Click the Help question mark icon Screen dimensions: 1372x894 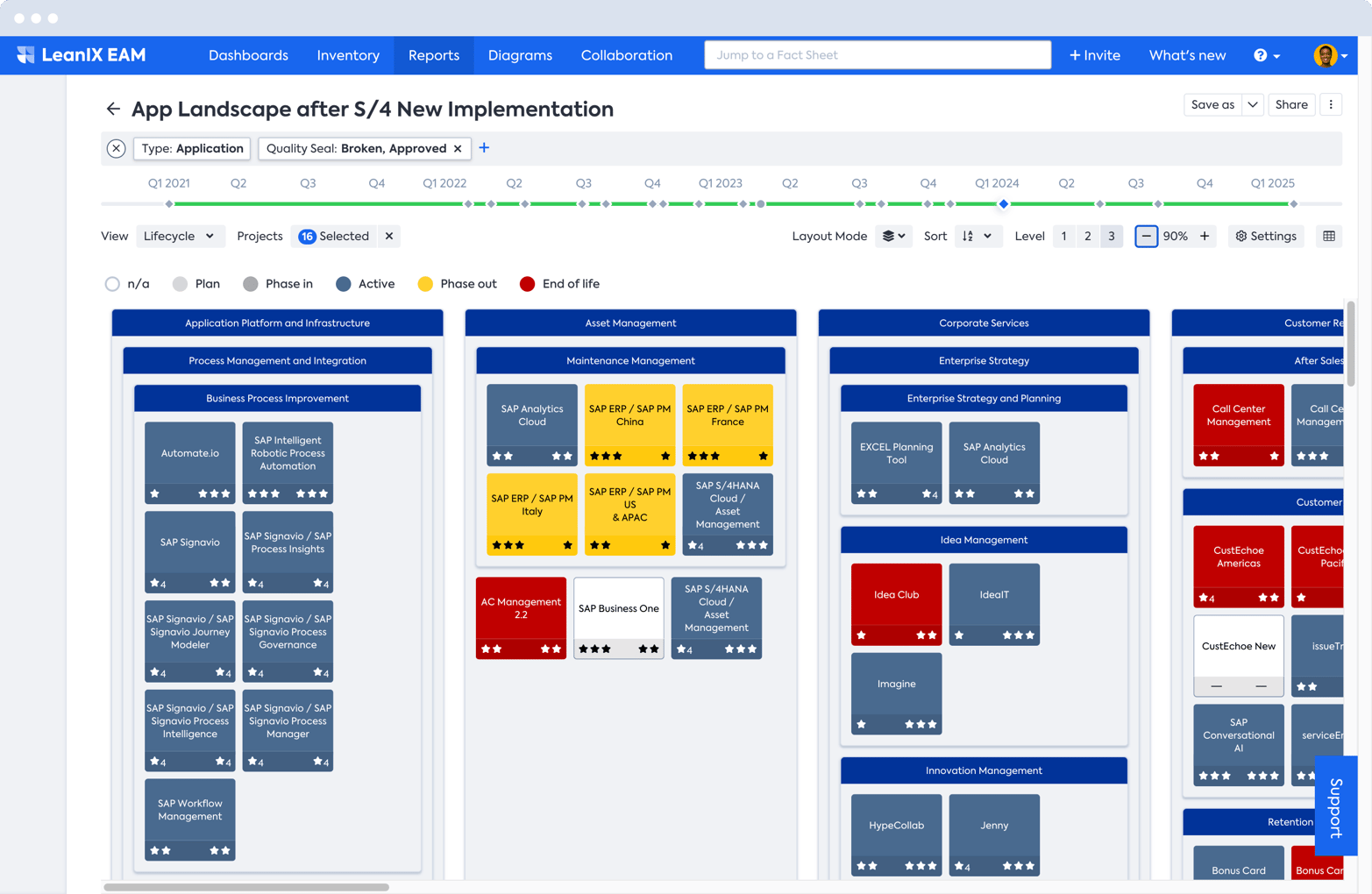point(1262,54)
